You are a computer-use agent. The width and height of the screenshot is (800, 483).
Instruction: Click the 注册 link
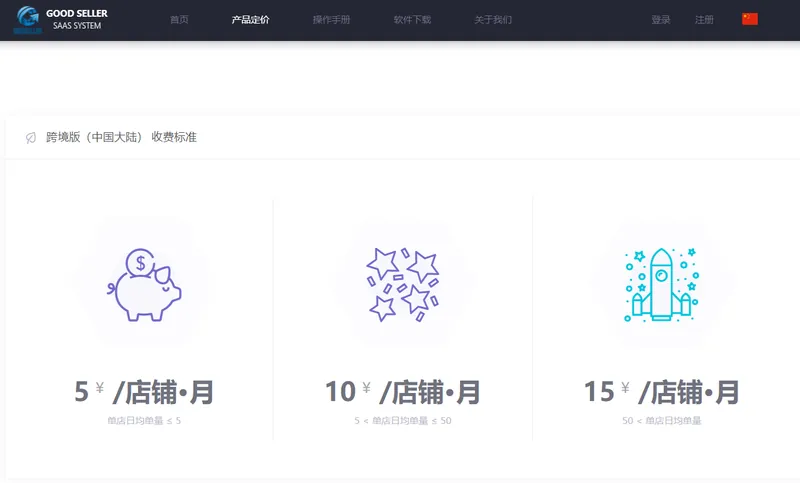click(x=704, y=20)
